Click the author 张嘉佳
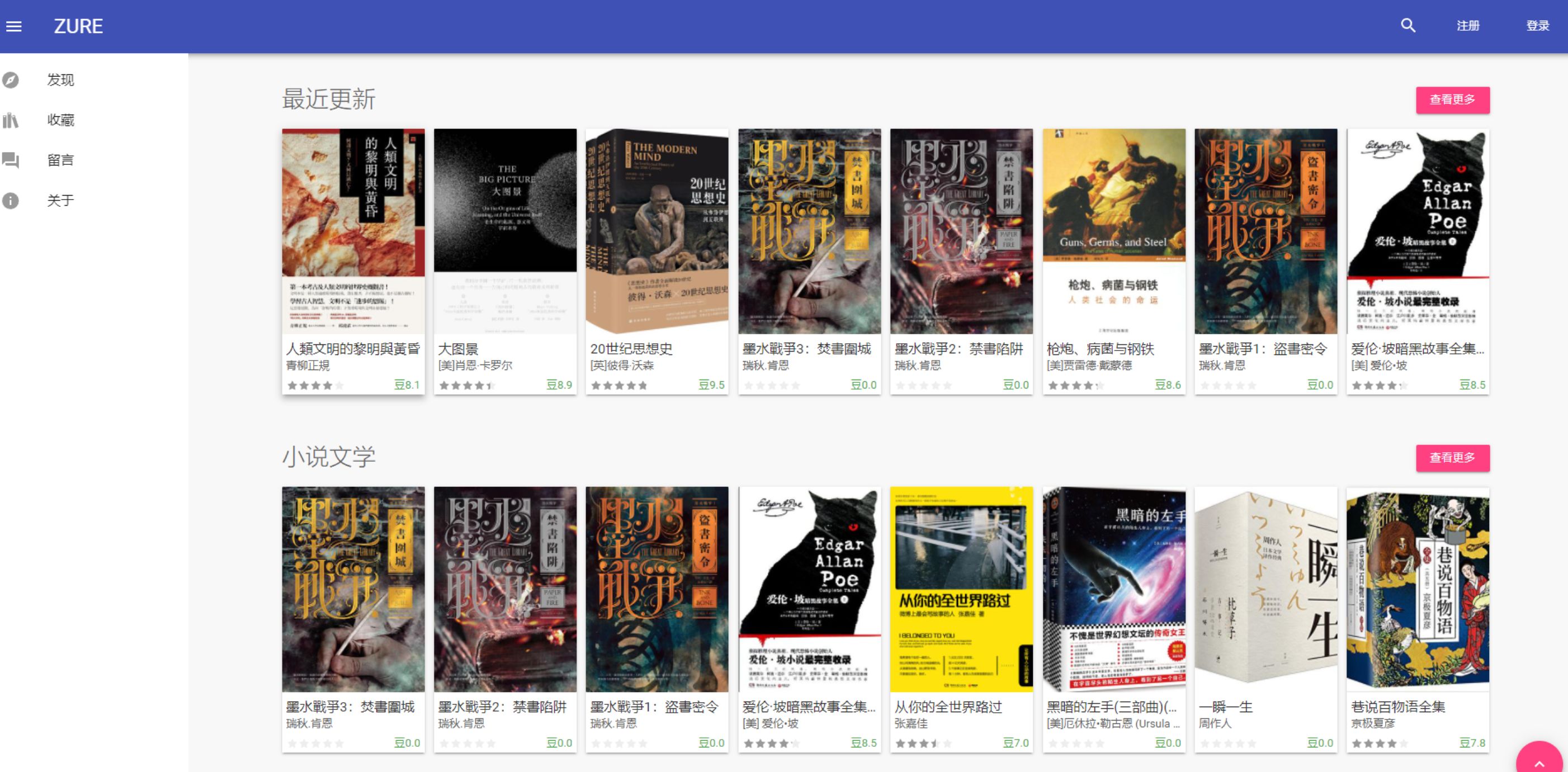1568x772 pixels. (911, 723)
